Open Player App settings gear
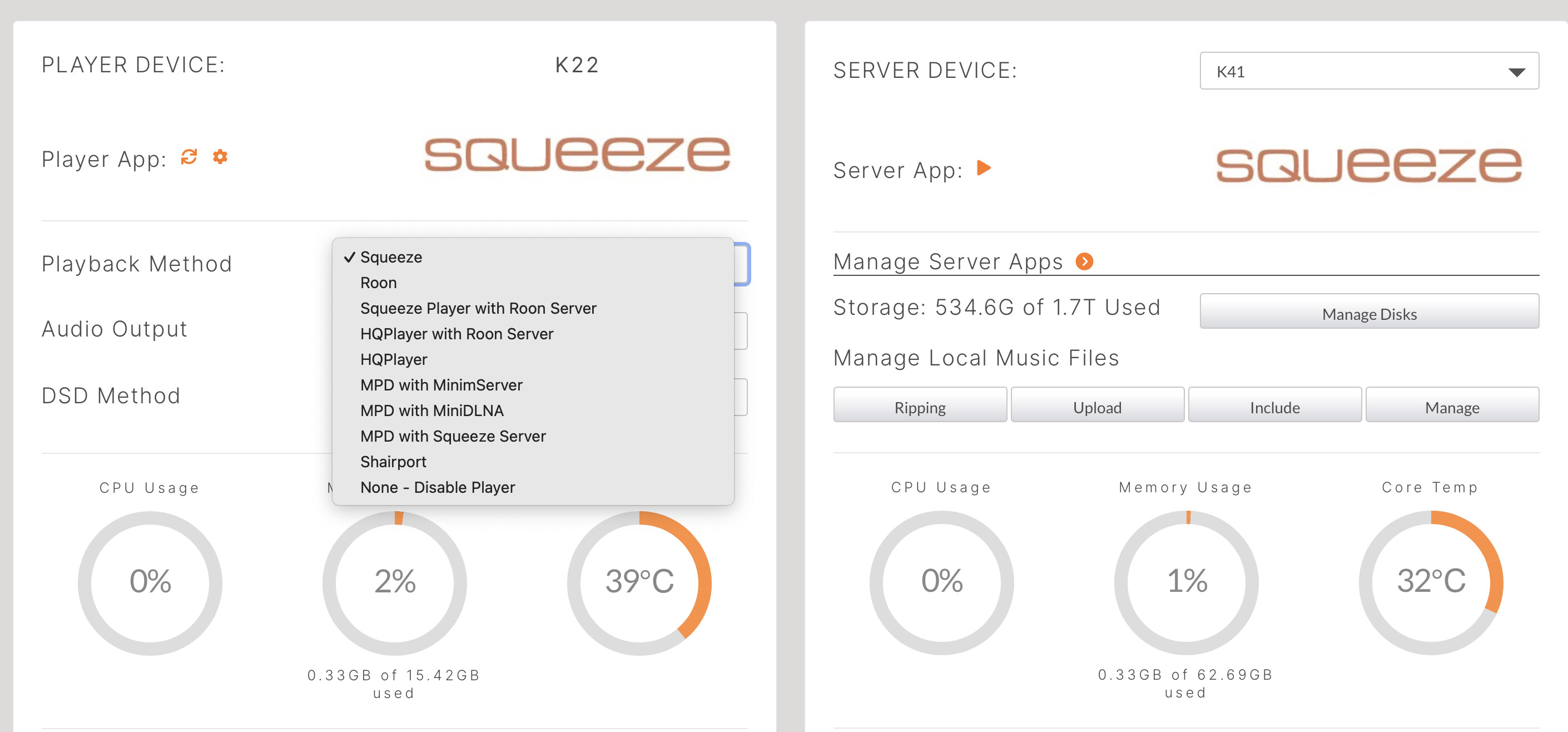 (220, 157)
